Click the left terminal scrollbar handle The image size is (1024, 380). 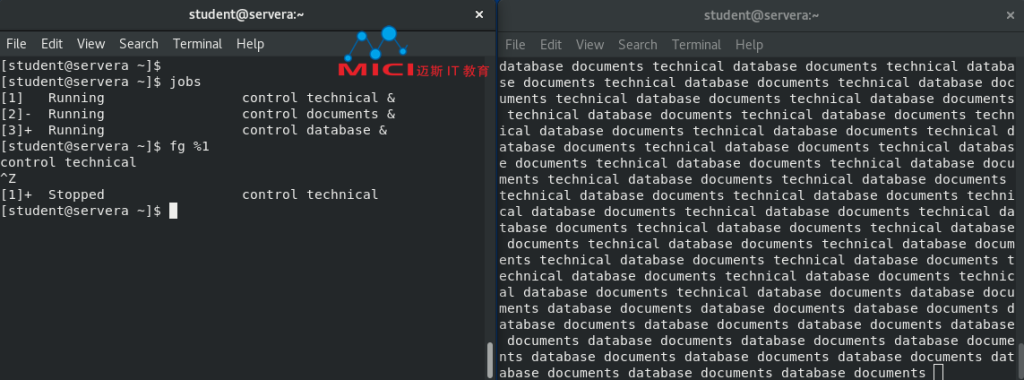(x=490, y=360)
